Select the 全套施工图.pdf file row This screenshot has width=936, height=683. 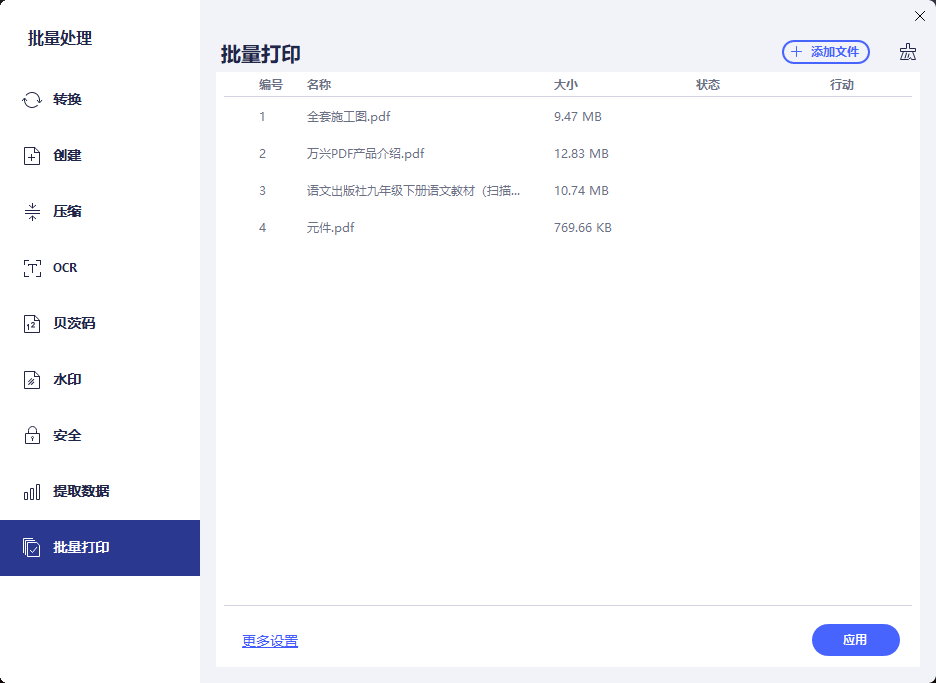click(x=348, y=116)
